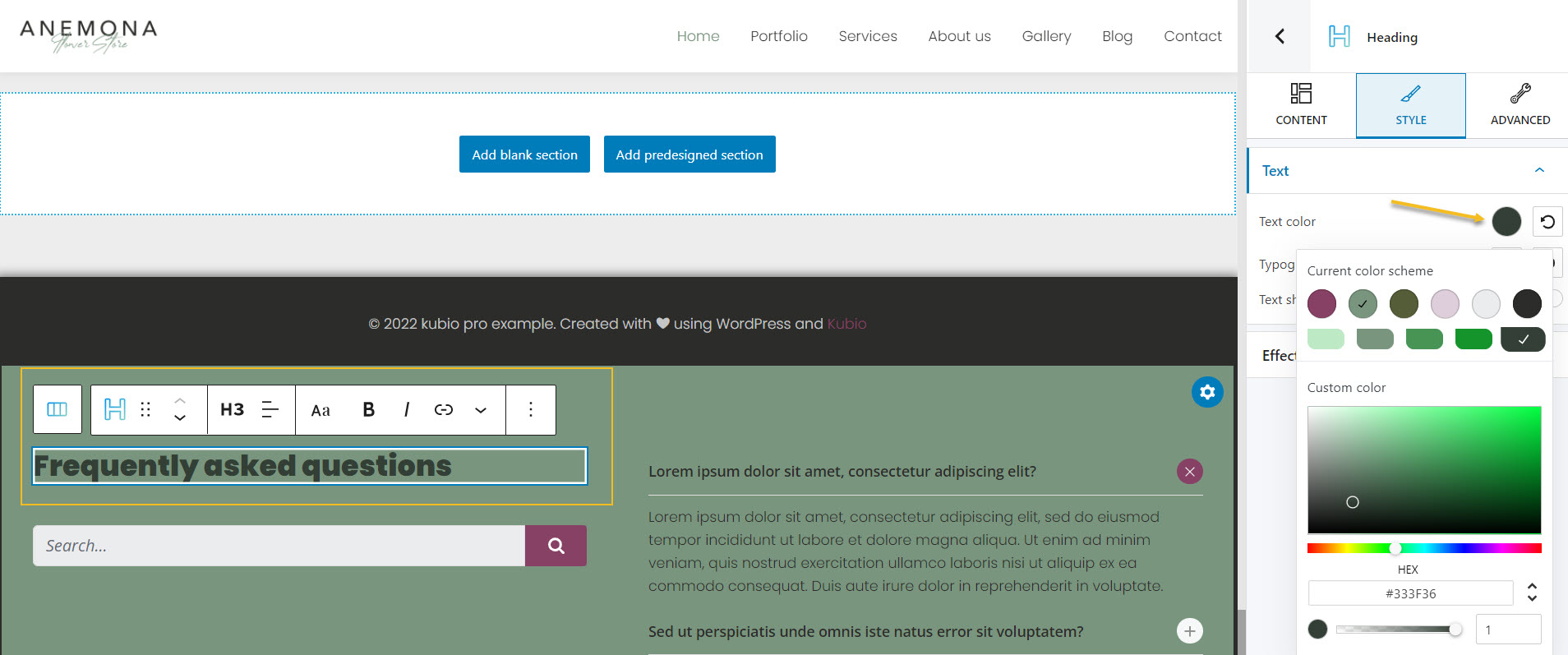The width and height of the screenshot is (1568, 655).
Task: Adjust the opacity slider handle
Action: [x=1455, y=630]
